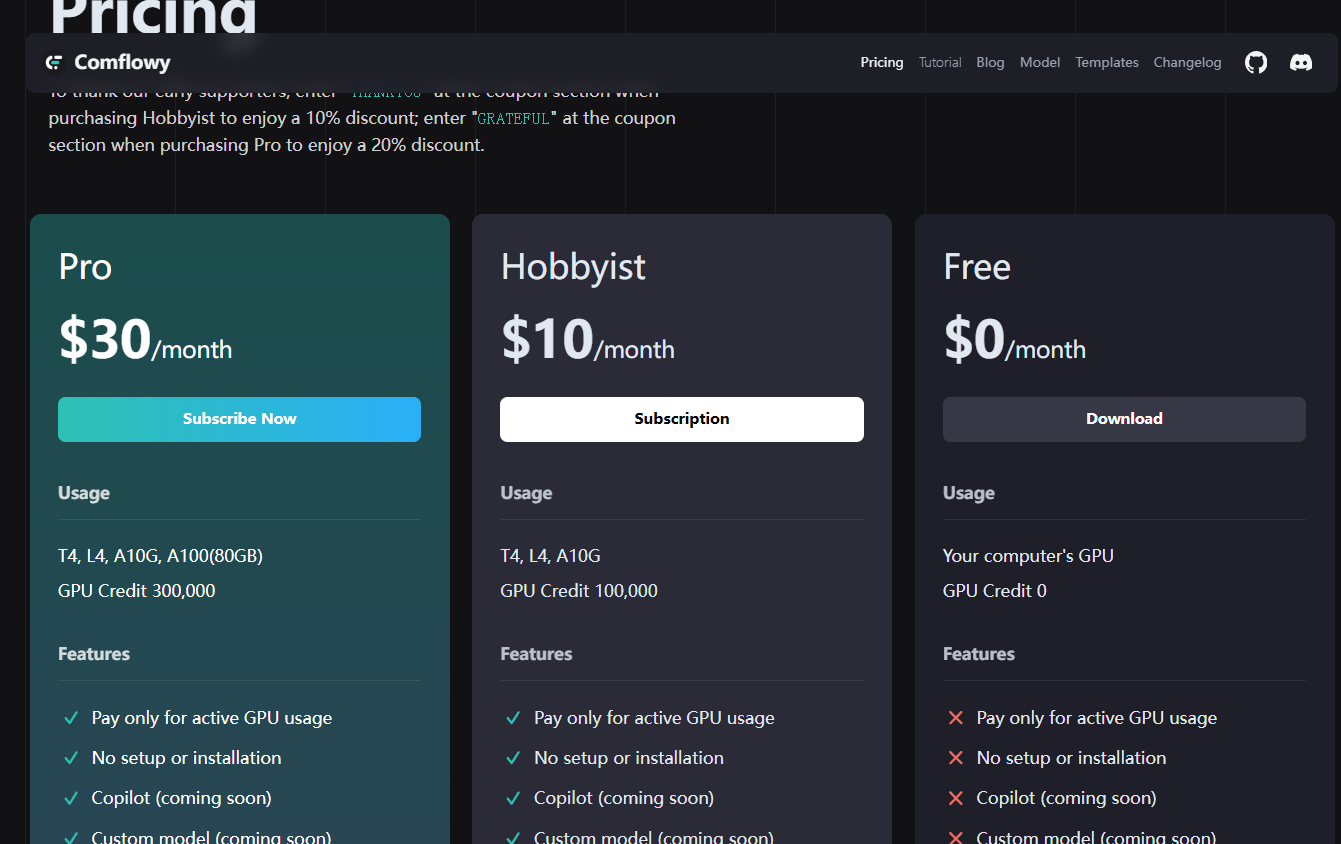Open the Blog nav item
Image resolution: width=1341 pixels, height=844 pixels.
(x=990, y=62)
